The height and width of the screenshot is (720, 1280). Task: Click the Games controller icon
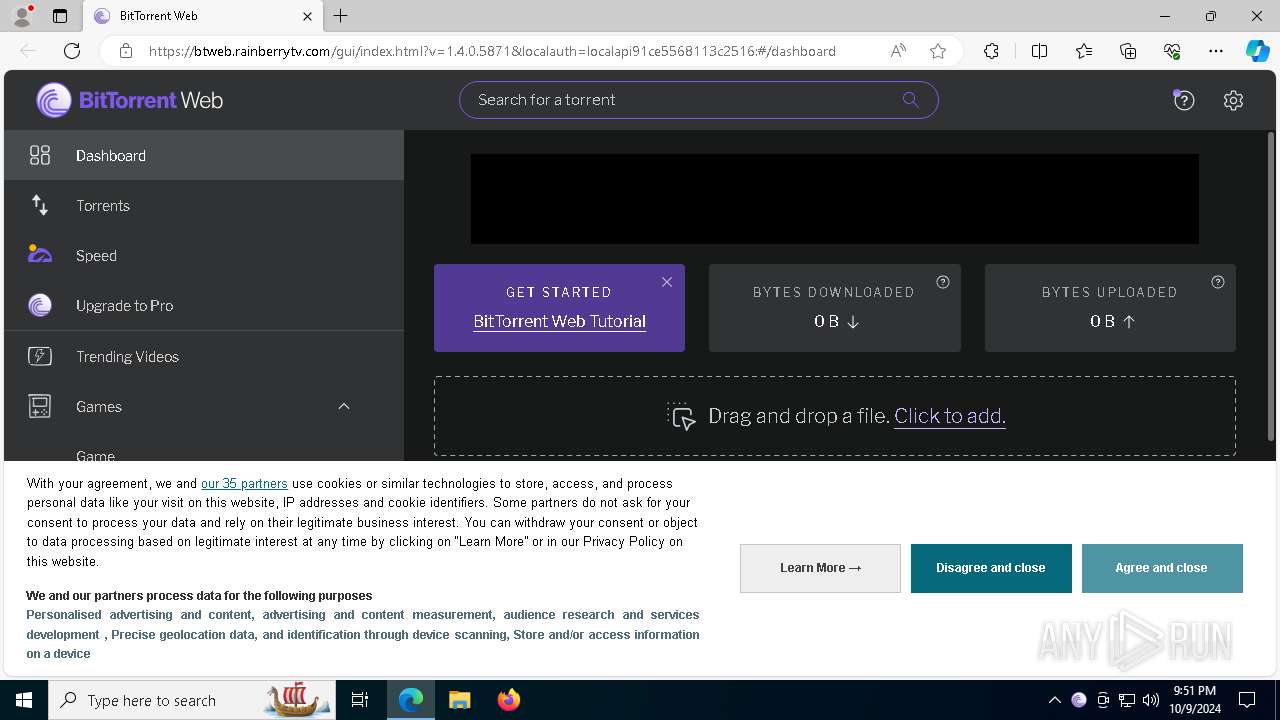(x=40, y=406)
